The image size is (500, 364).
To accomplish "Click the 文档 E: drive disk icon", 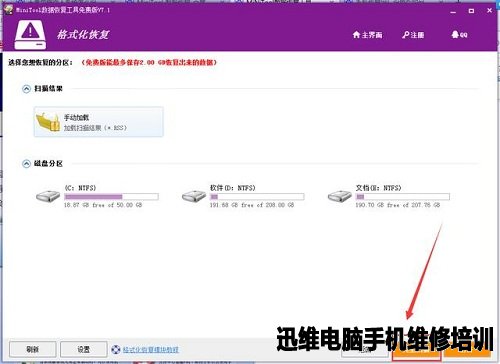I will [x=340, y=196].
